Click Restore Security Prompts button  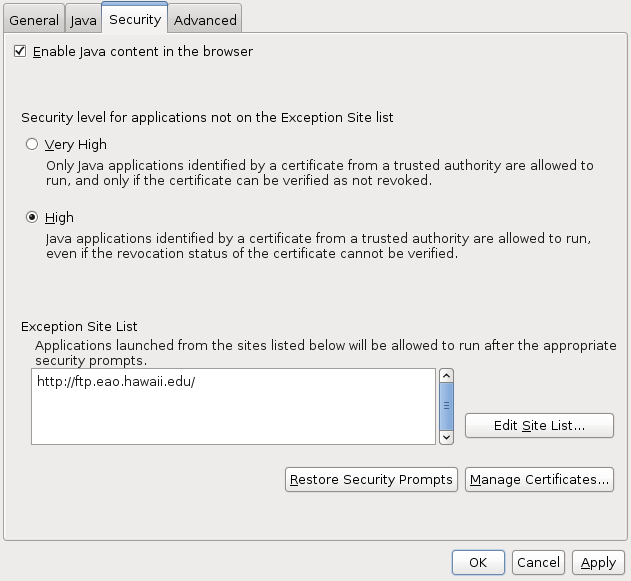[371, 479]
